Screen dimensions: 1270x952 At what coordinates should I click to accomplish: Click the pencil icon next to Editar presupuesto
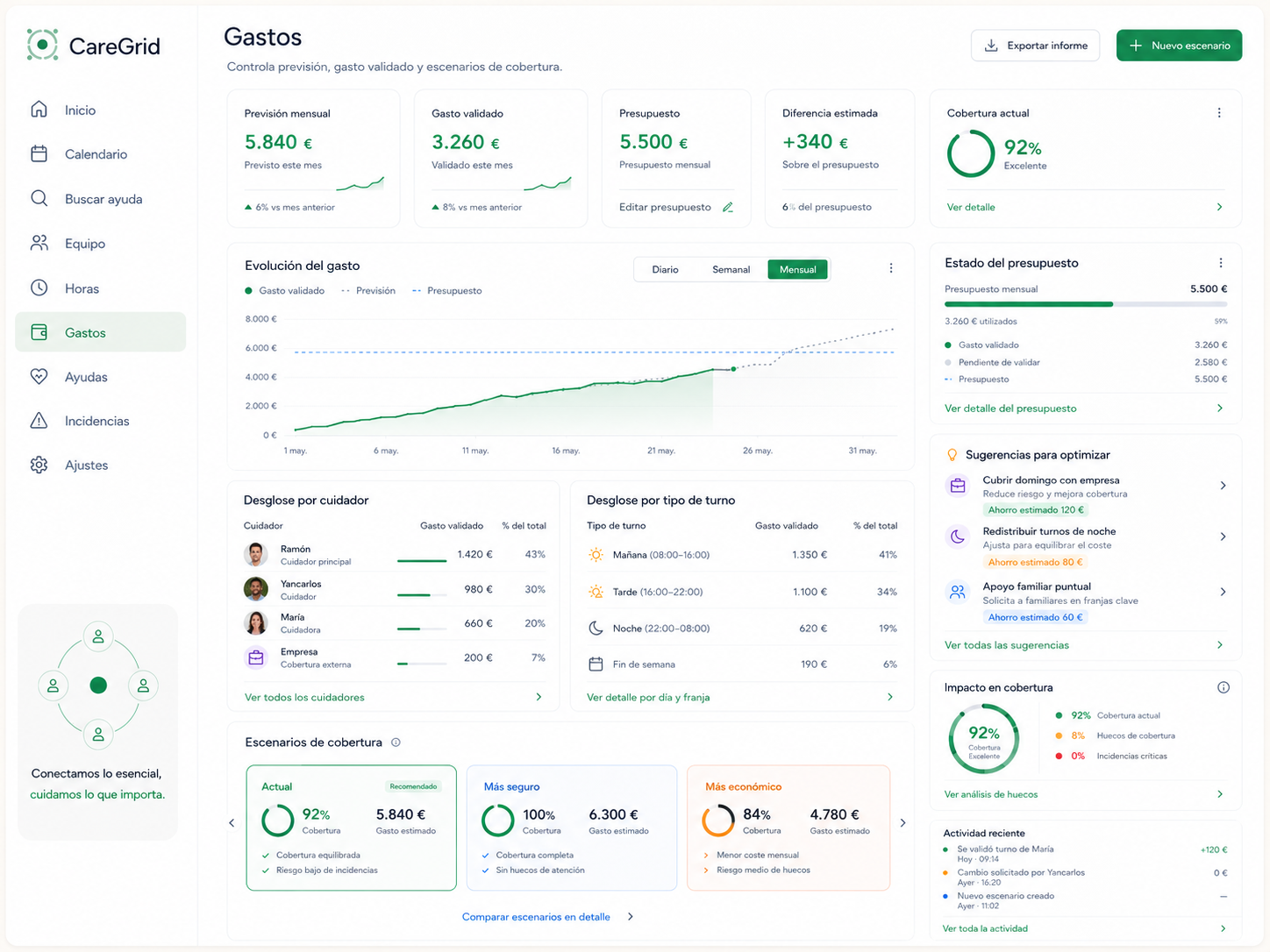727,207
